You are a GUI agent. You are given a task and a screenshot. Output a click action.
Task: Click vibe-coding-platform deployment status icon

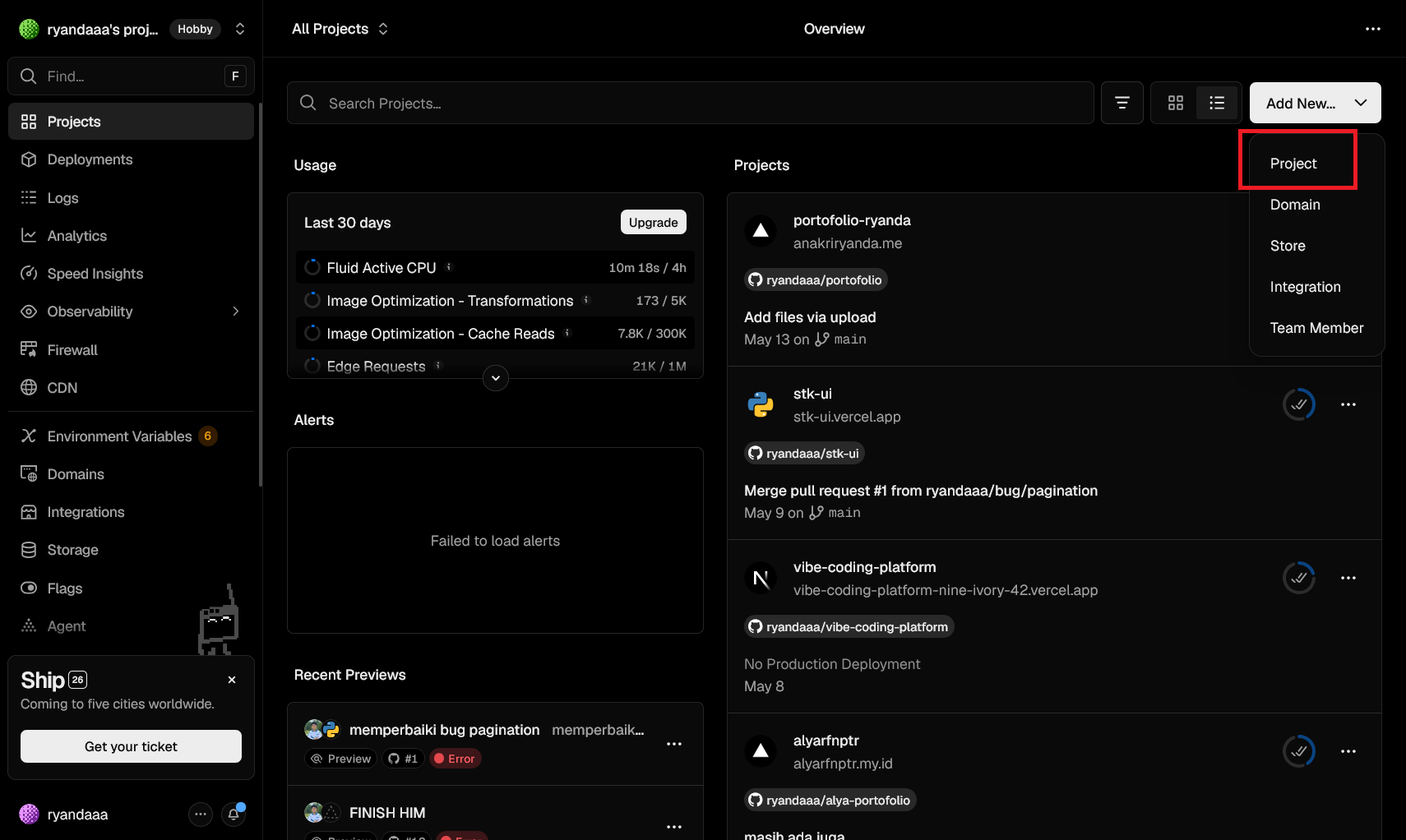(x=1299, y=578)
